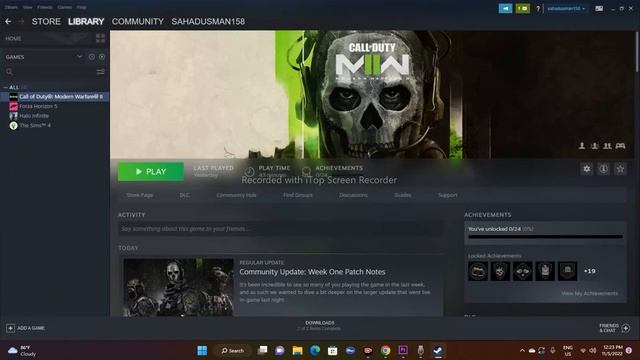This screenshot has height=360, width=640.
Task: Open the DLC link
Action: coord(184,195)
